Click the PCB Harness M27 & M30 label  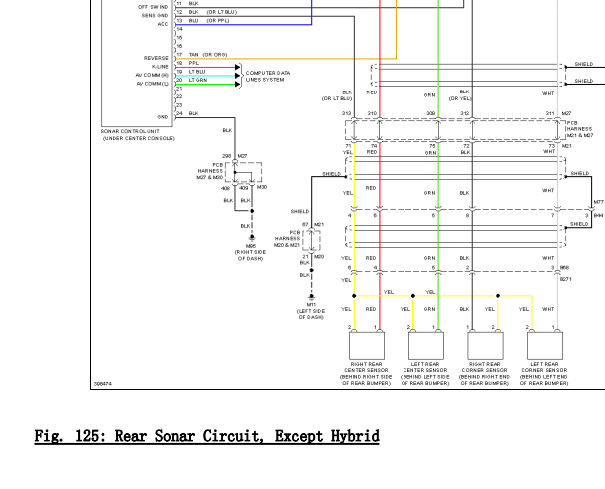210,171
